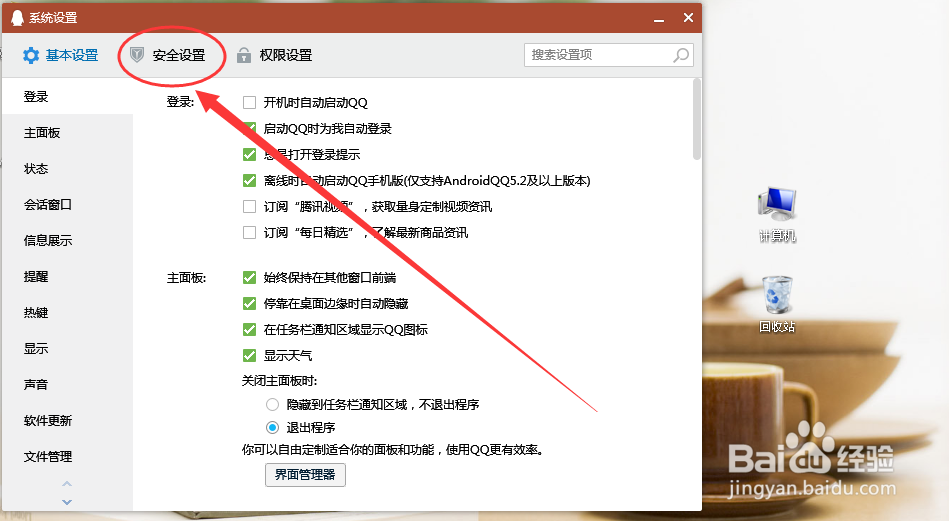Enable 开机时自动启动QQ checkbox
The width and height of the screenshot is (949, 521).
[x=249, y=102]
